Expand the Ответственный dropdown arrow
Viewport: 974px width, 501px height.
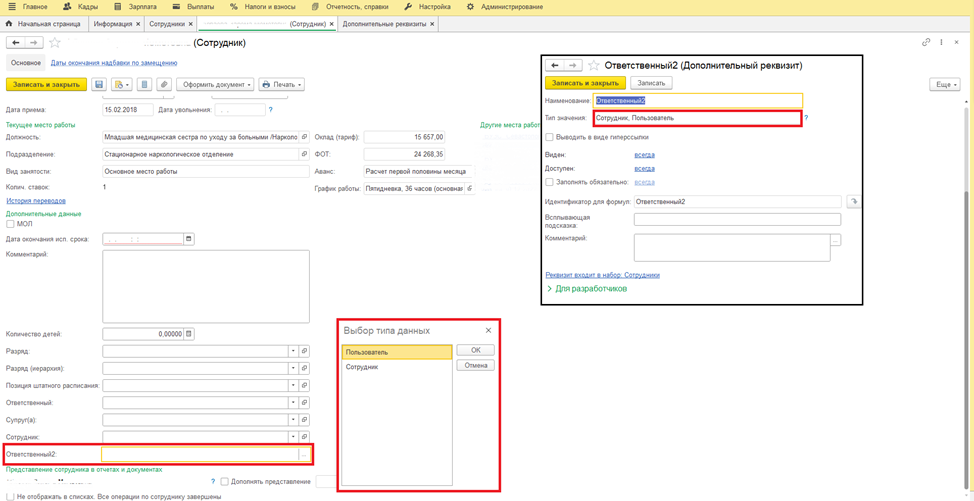point(293,403)
